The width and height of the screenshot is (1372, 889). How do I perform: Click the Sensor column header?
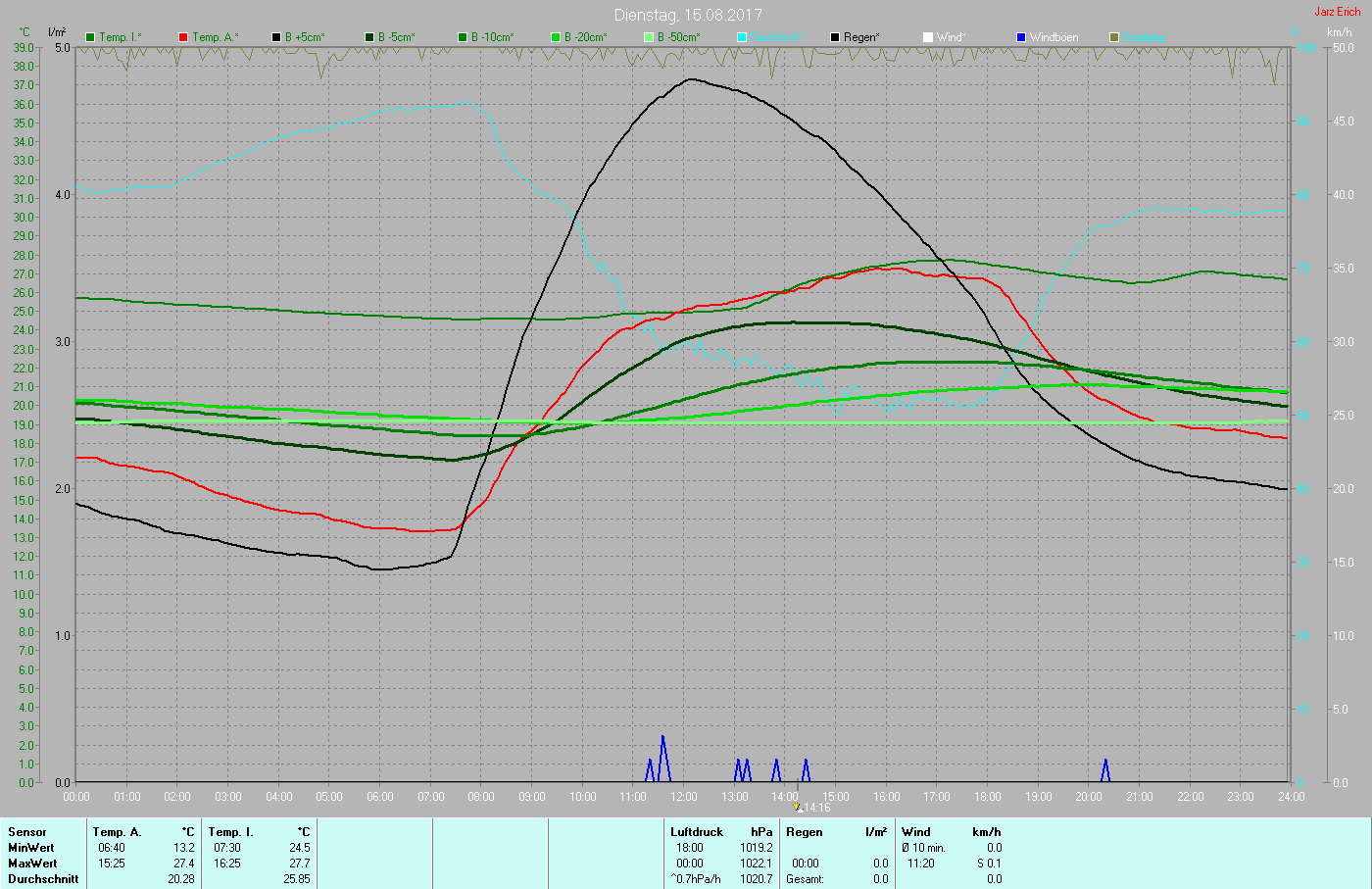coord(27,832)
